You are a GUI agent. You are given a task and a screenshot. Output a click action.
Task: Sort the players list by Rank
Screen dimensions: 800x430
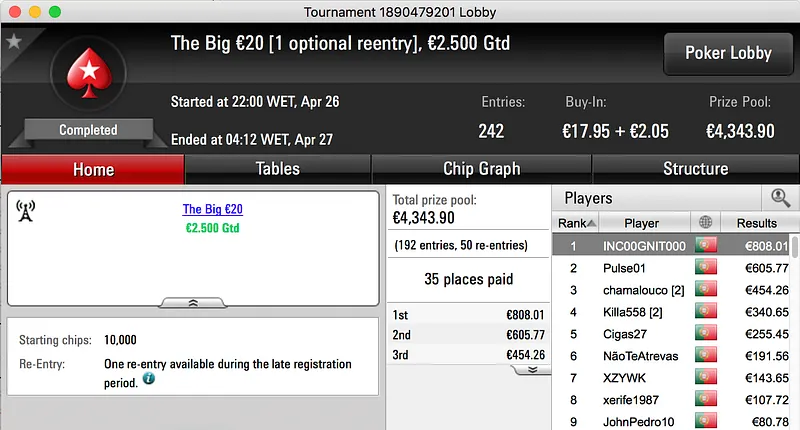(577, 223)
